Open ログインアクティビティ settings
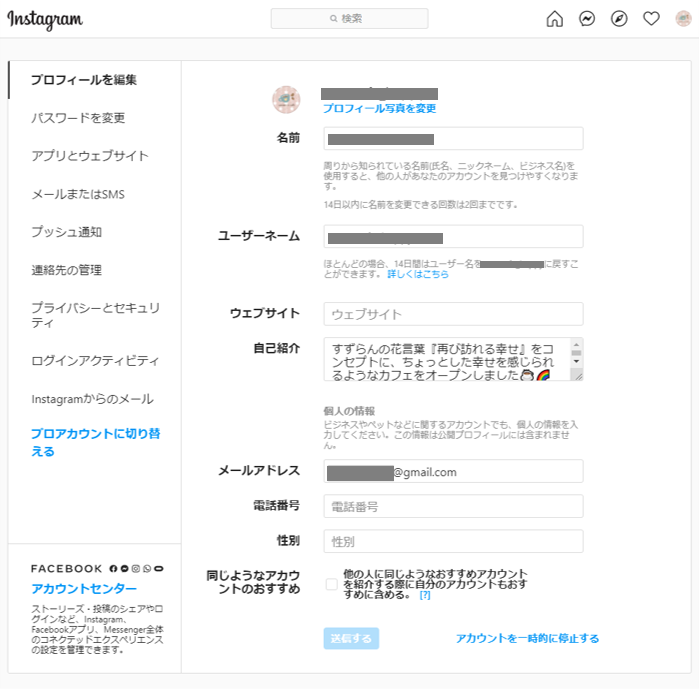Screen dimensions: 699x689 95,361
